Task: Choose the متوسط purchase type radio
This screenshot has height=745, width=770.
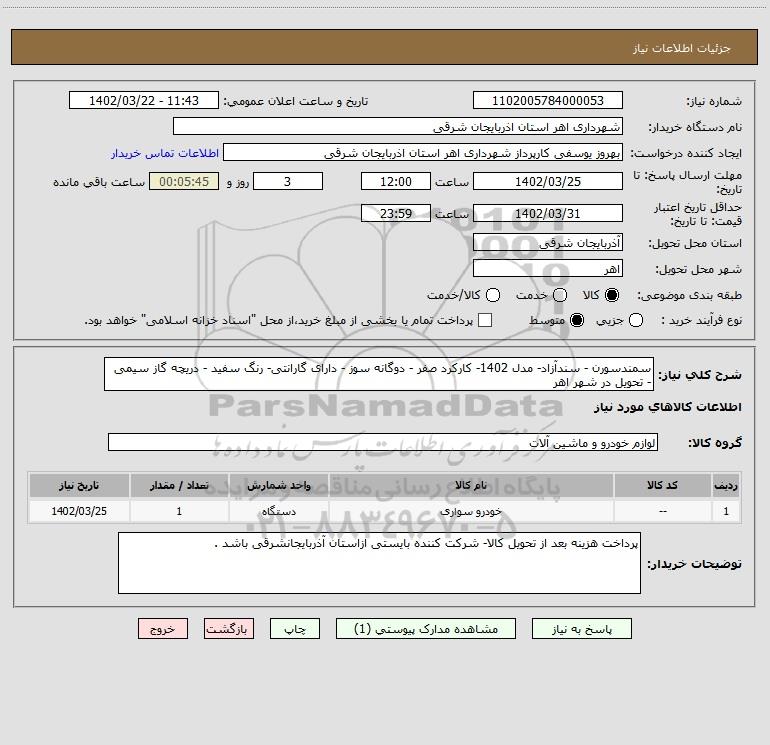Action: click(577, 320)
